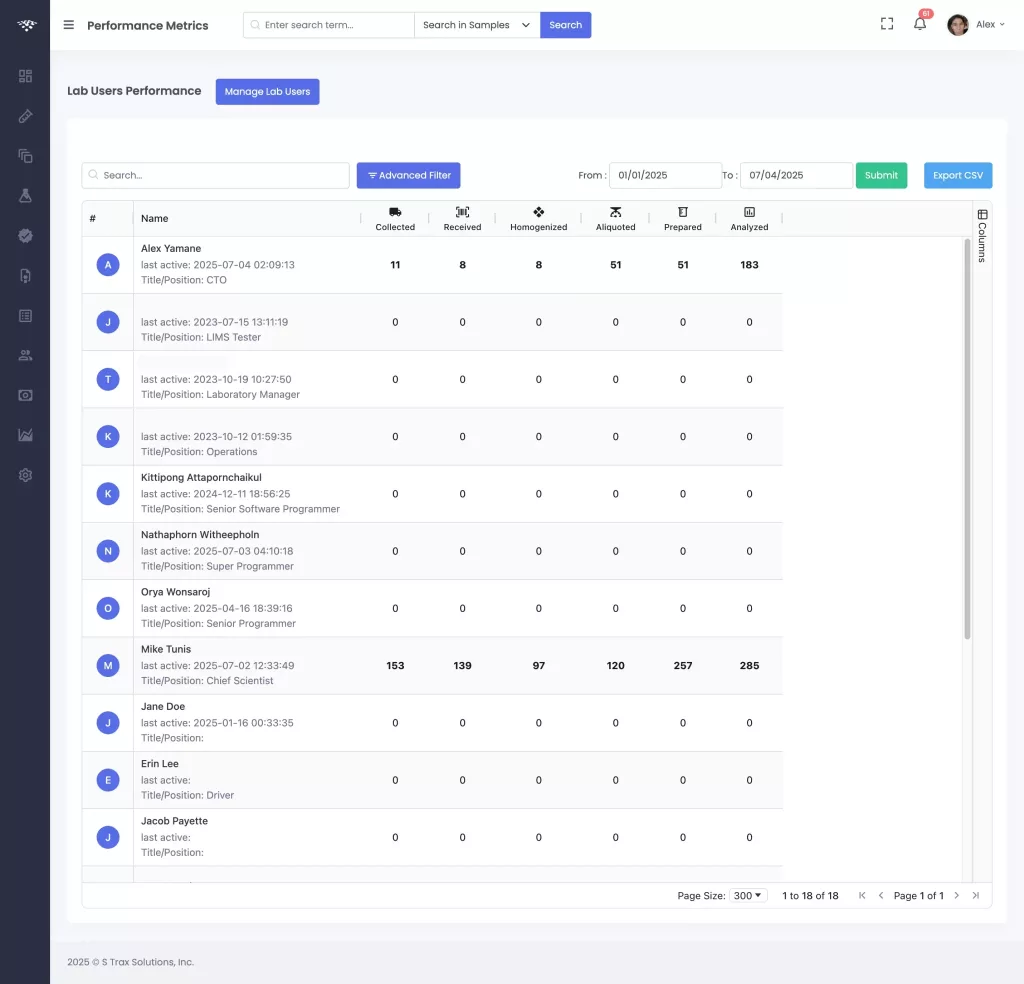Select the Kittipong Attapornchaikul name
The image size is (1024, 984).
pyautogui.click(x=201, y=478)
